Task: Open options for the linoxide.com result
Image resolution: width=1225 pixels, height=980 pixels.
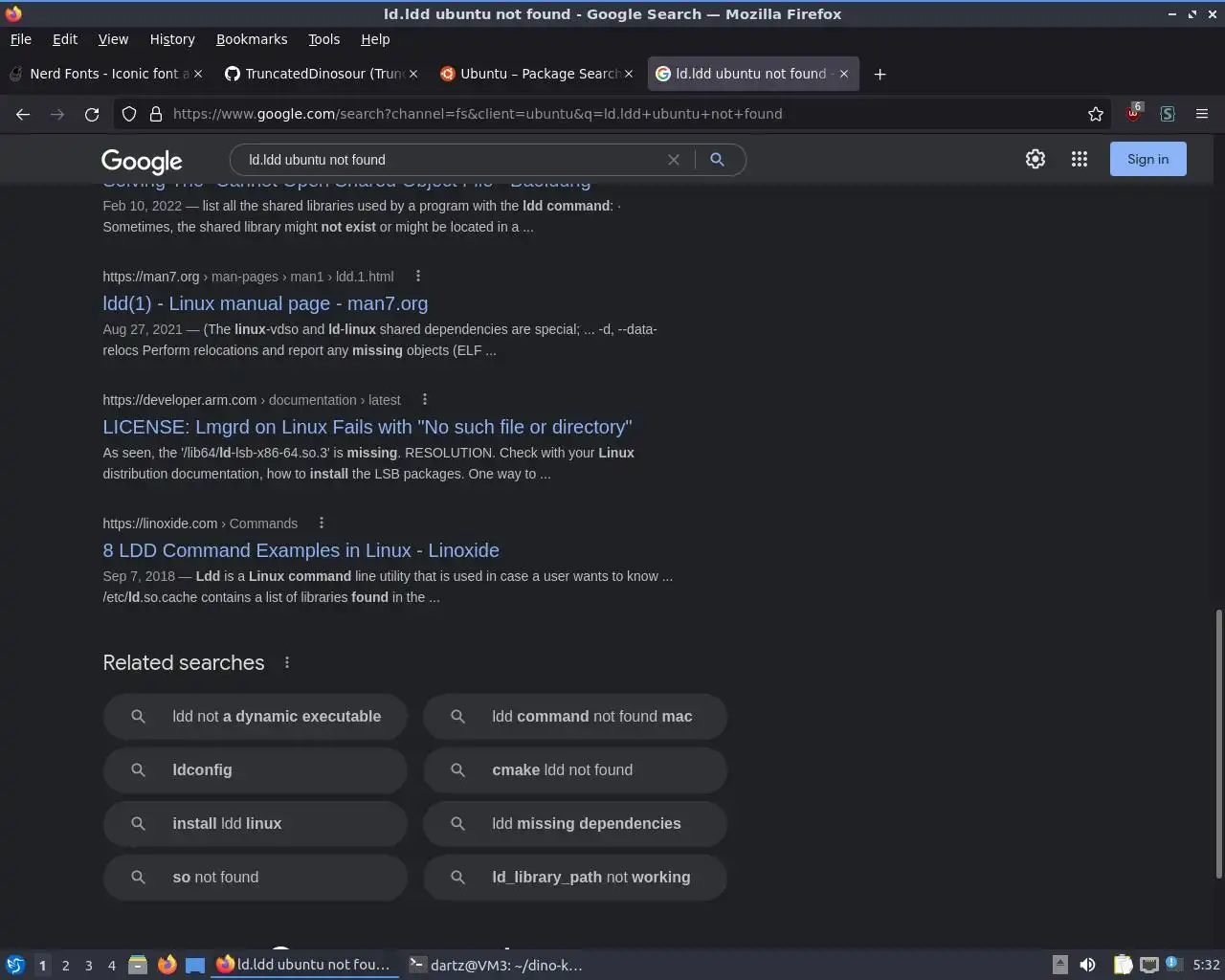Action: [x=322, y=523]
